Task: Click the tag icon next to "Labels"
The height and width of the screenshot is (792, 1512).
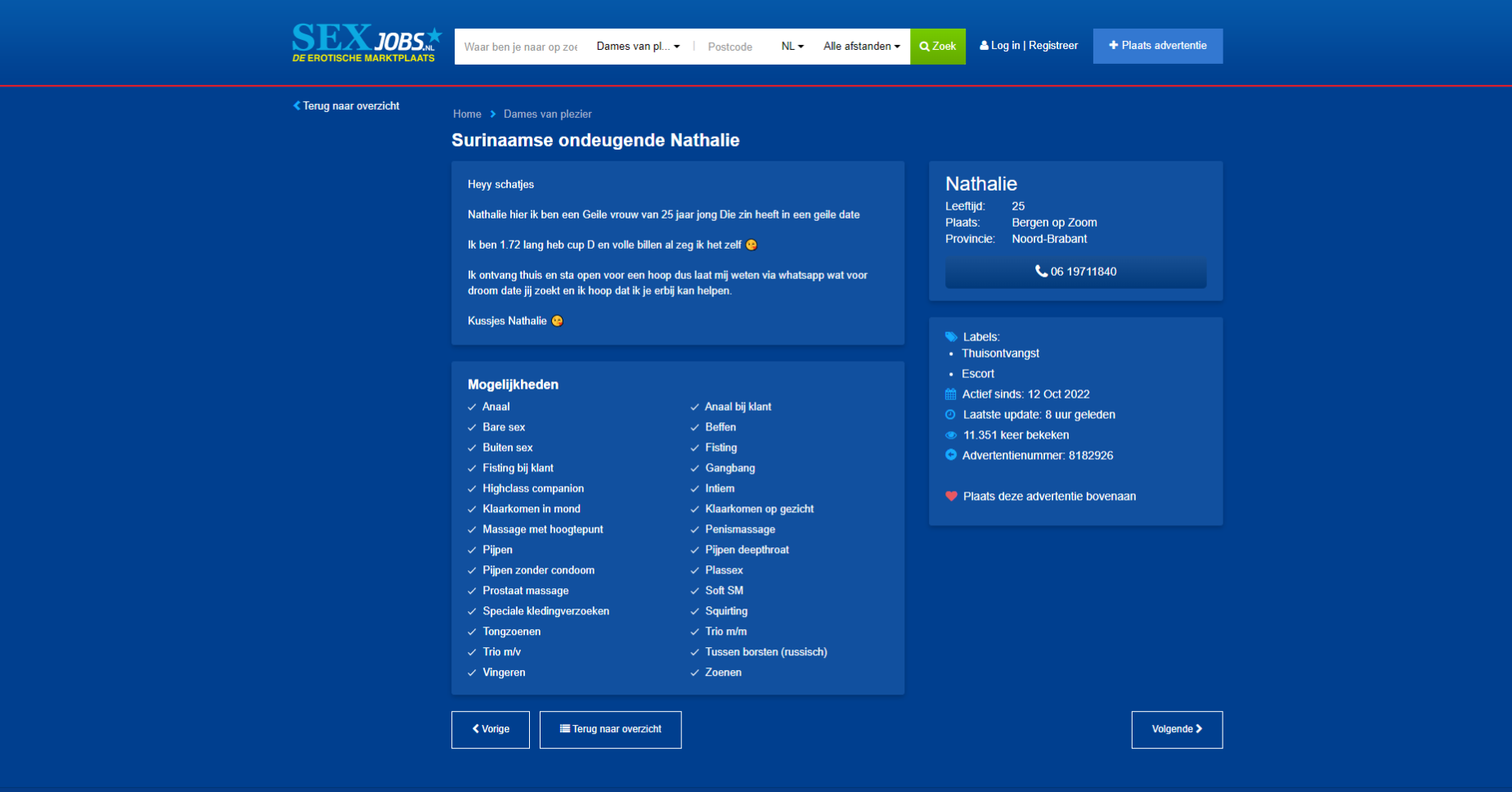Action: pyautogui.click(x=951, y=337)
